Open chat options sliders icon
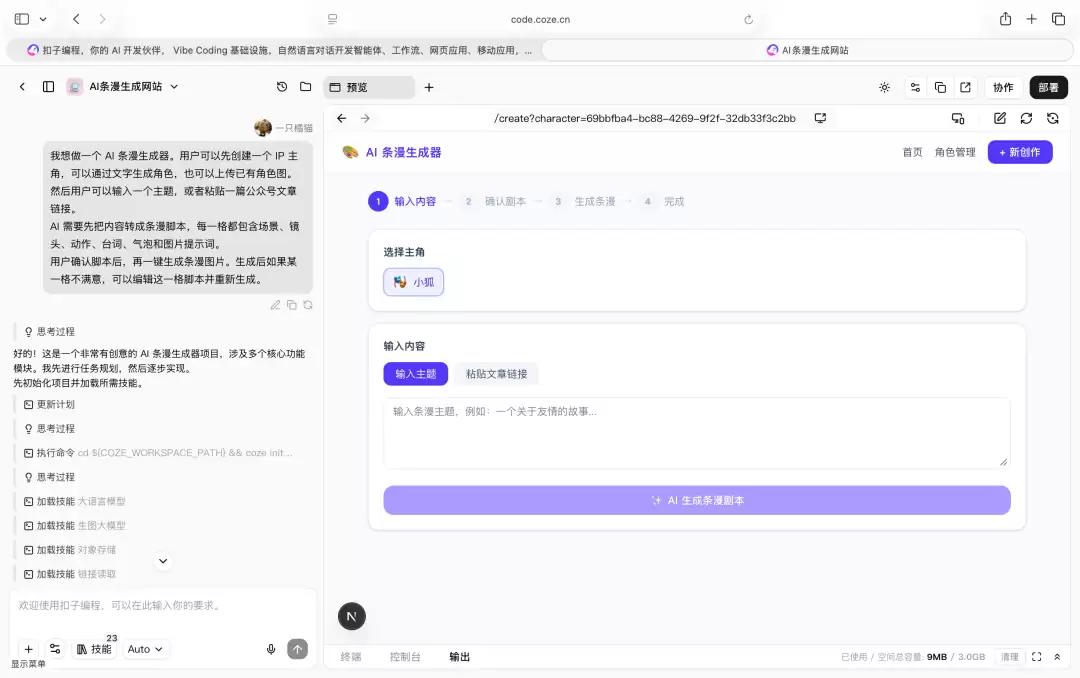 coord(55,649)
